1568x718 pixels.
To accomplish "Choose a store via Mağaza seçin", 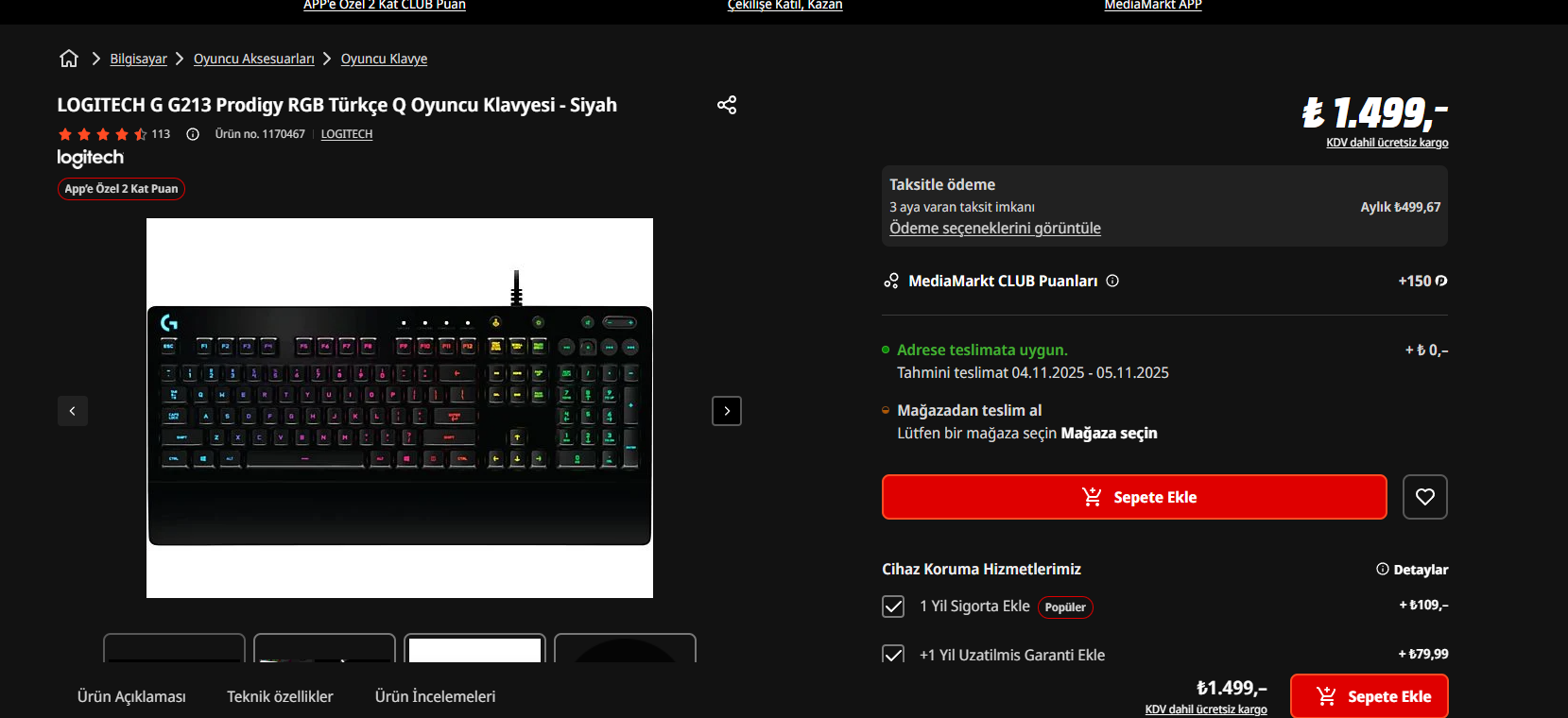I will tap(1109, 433).
